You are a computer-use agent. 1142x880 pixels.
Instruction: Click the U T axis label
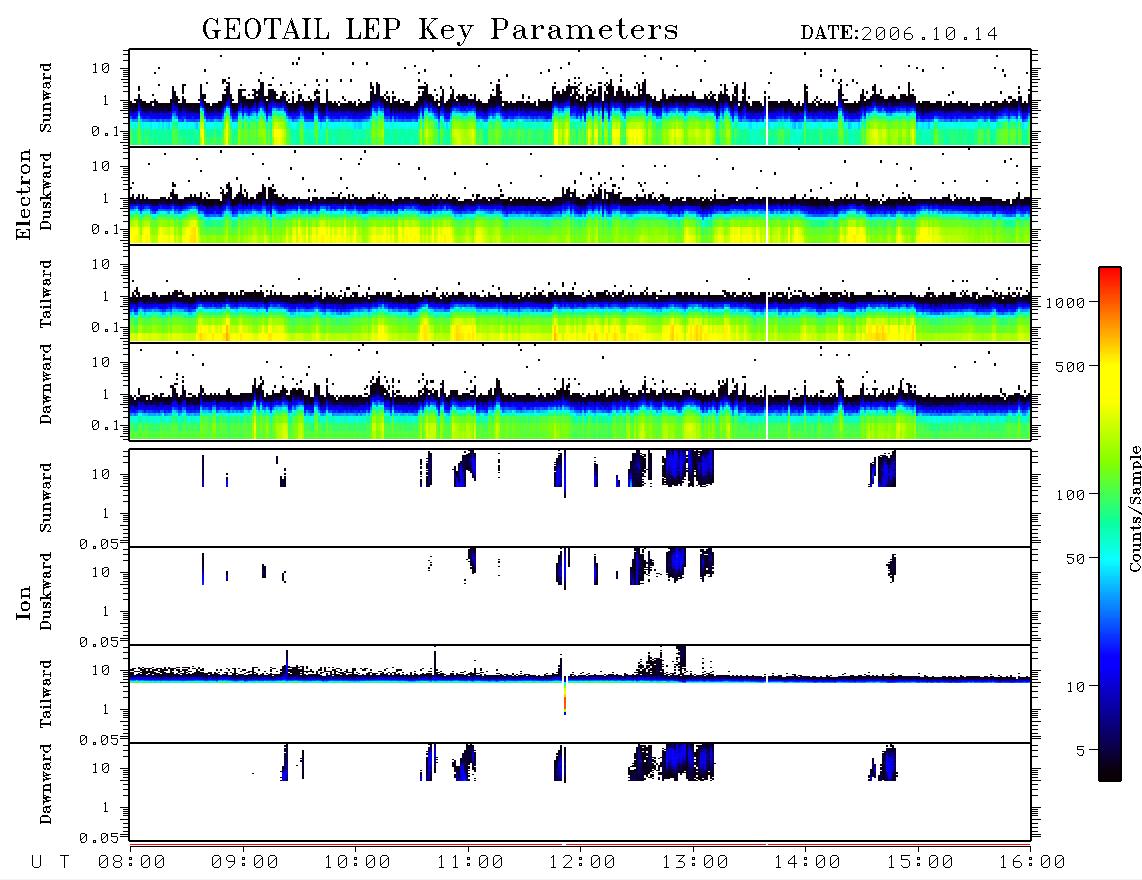(x=50, y=862)
